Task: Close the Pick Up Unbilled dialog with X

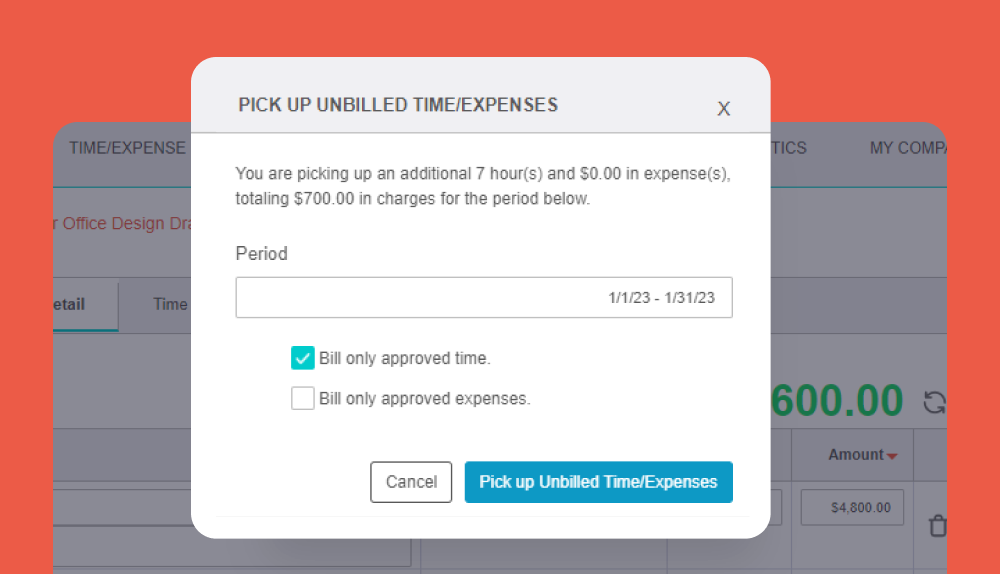Action: (723, 108)
